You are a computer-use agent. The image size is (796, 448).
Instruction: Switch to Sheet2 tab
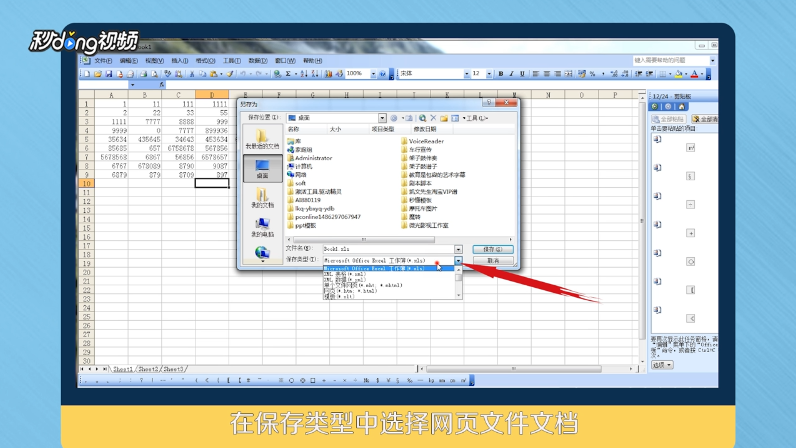point(149,369)
